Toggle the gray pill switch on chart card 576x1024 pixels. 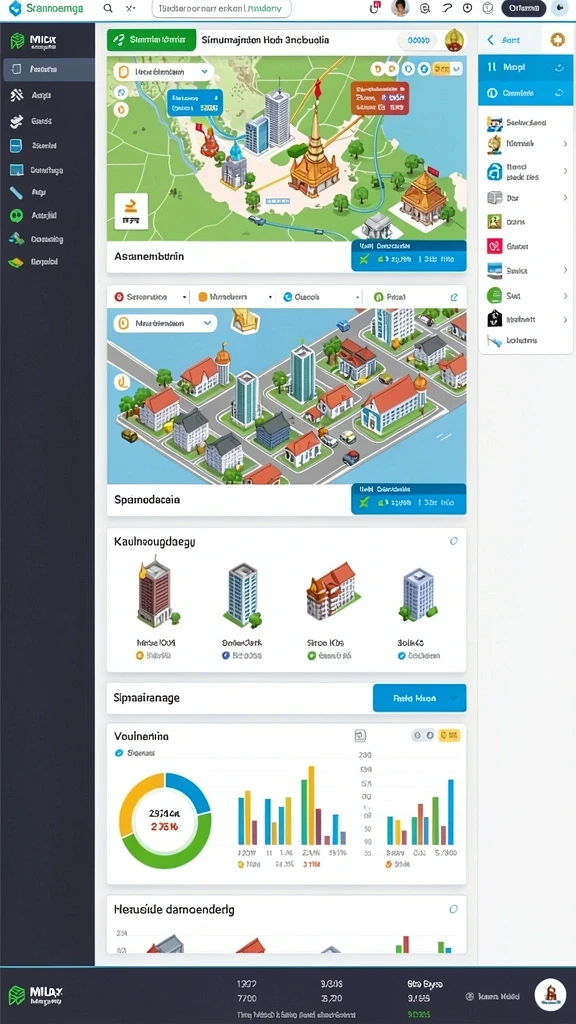tap(423, 736)
